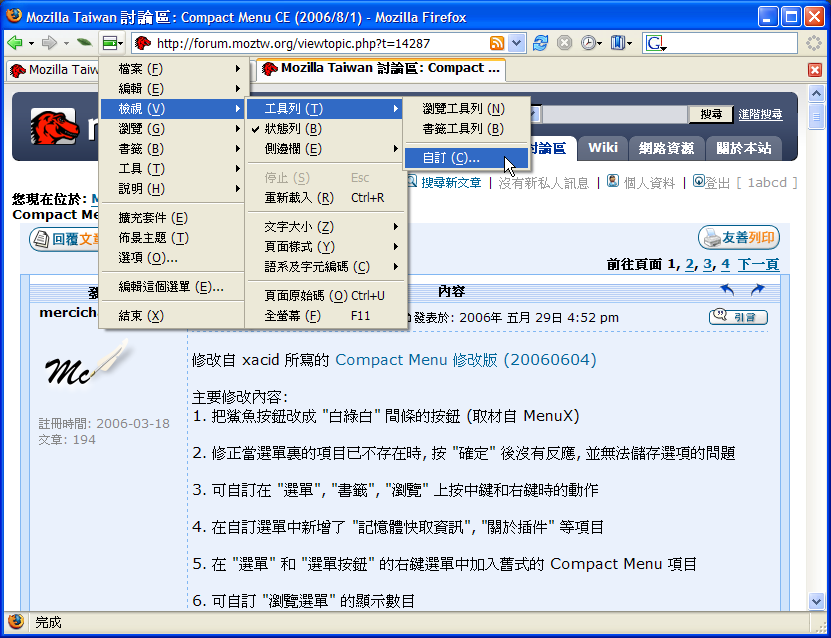Go to page 2 of the topic

tap(689, 264)
